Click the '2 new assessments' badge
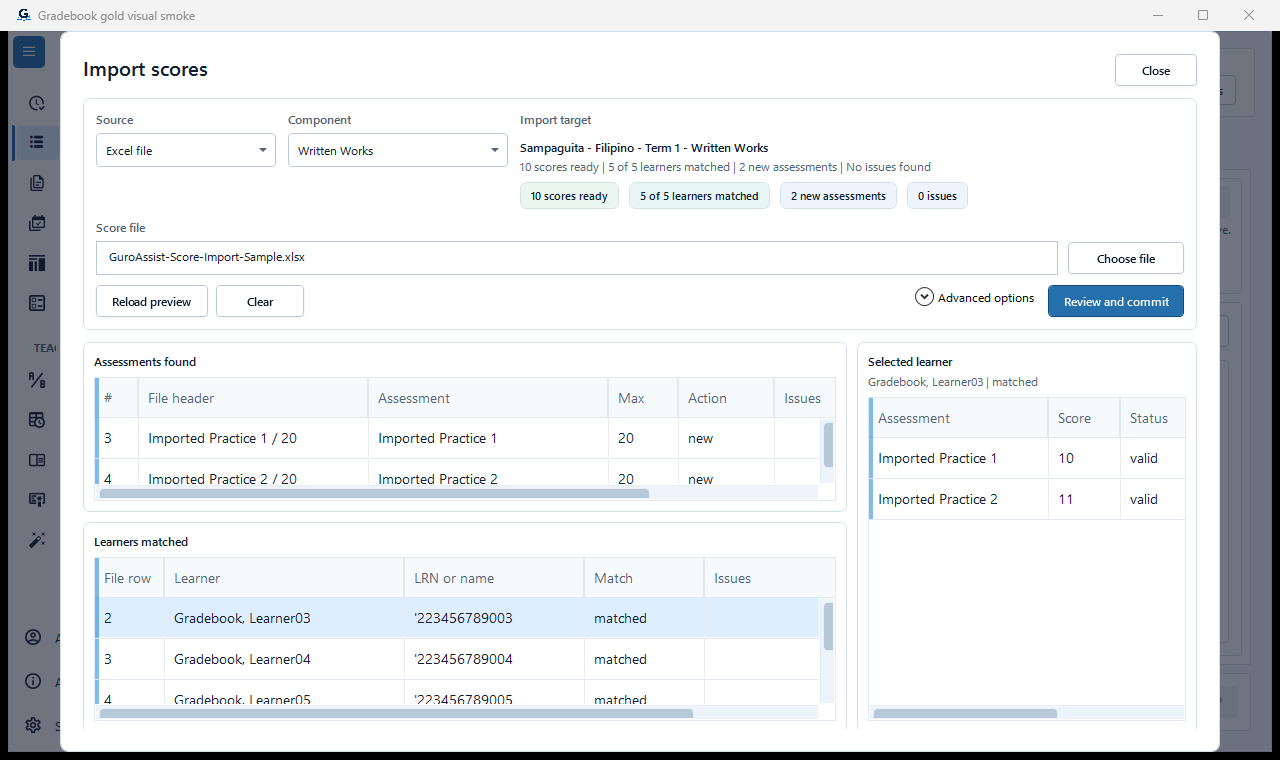Image resolution: width=1280 pixels, height=760 pixels. click(838, 196)
